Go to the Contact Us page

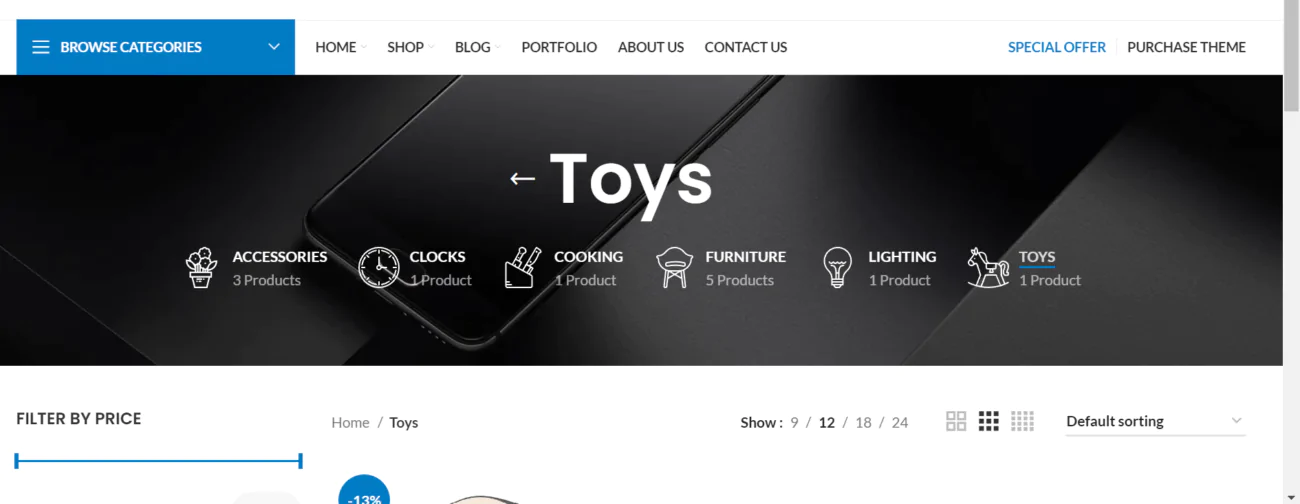coord(746,47)
